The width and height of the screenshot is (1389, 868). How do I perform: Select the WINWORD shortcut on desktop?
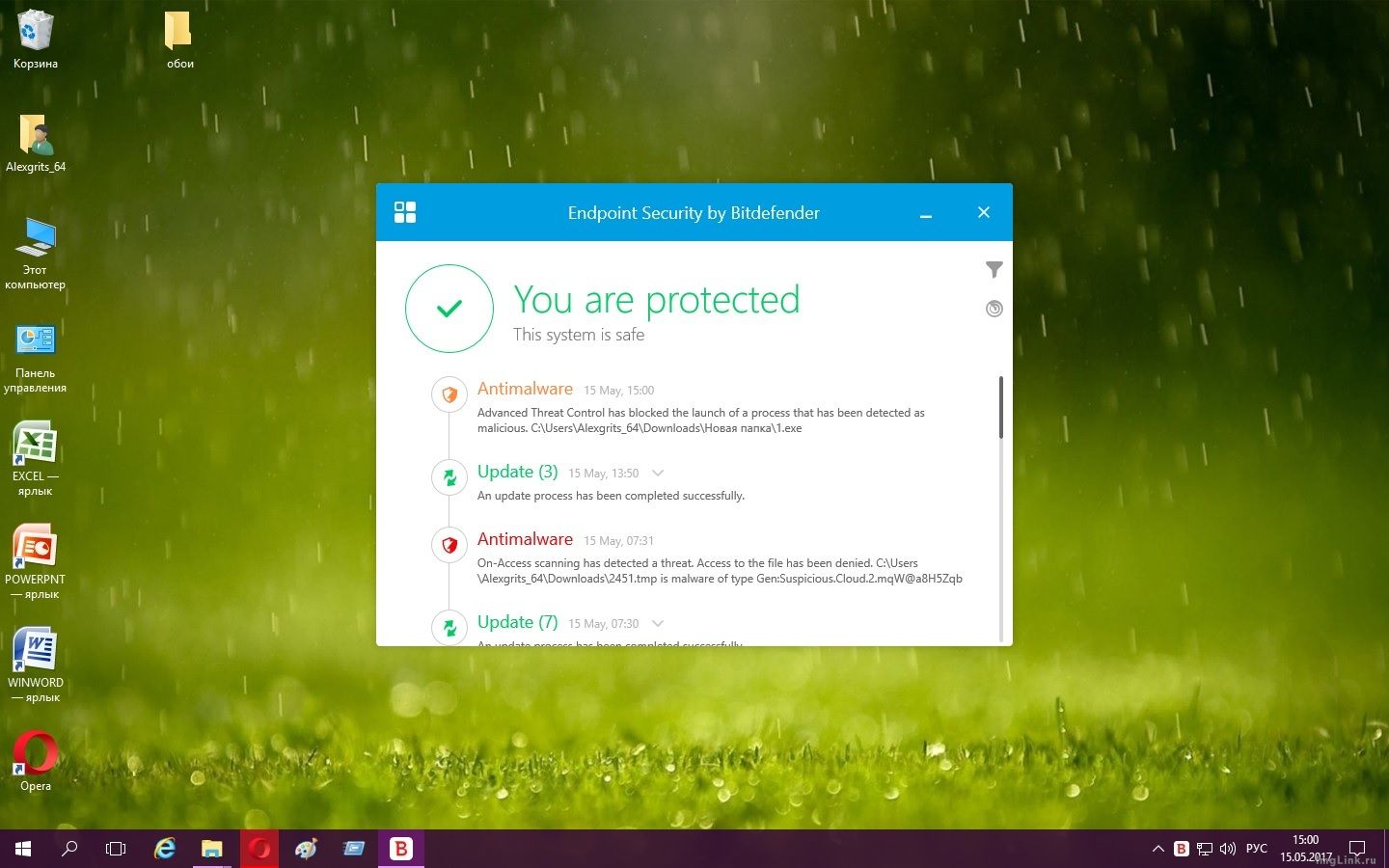tap(36, 665)
